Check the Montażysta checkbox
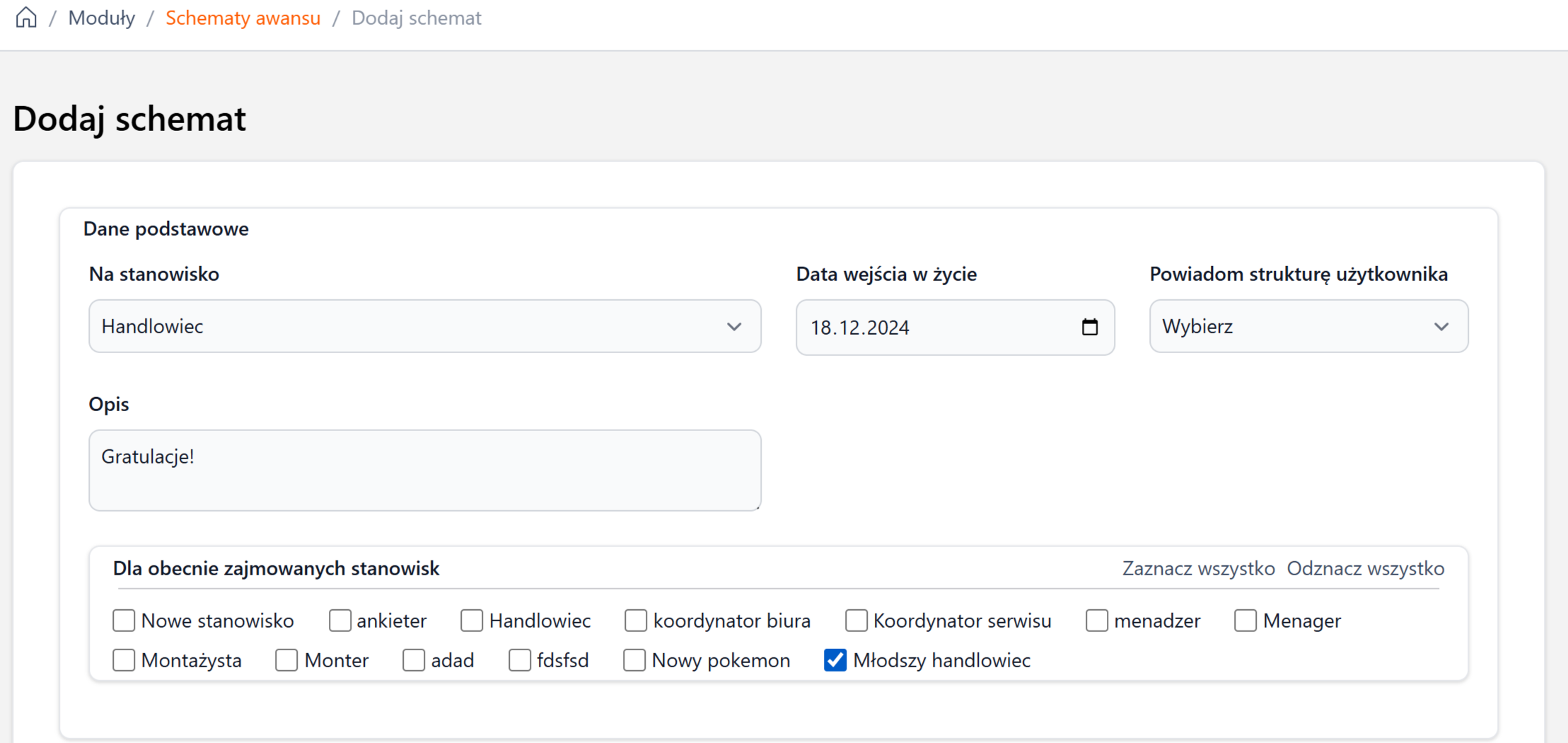This screenshot has height=743, width=1568. (x=124, y=660)
